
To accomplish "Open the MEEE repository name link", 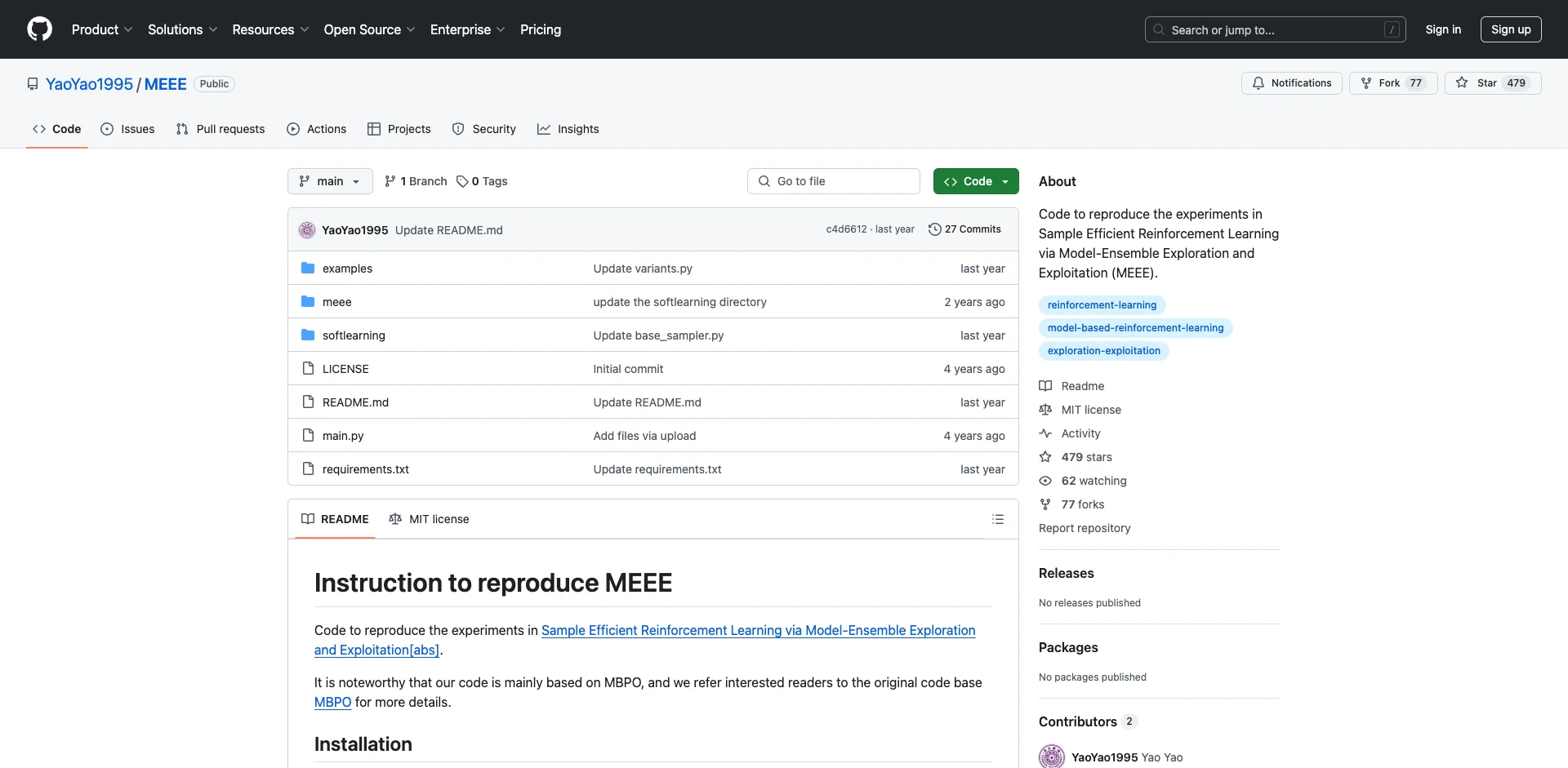I will pyautogui.click(x=166, y=84).
